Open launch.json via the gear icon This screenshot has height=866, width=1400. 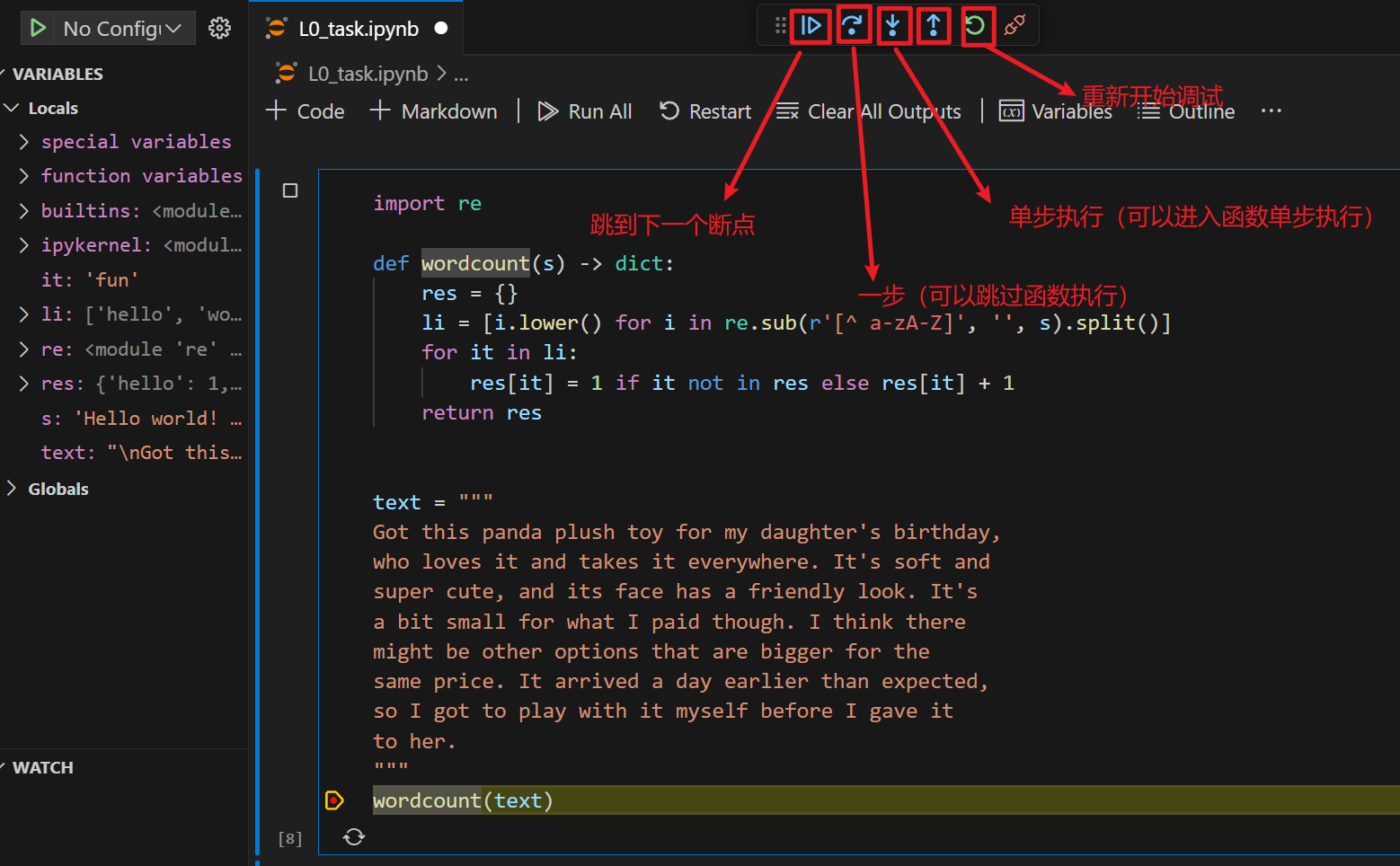point(219,29)
